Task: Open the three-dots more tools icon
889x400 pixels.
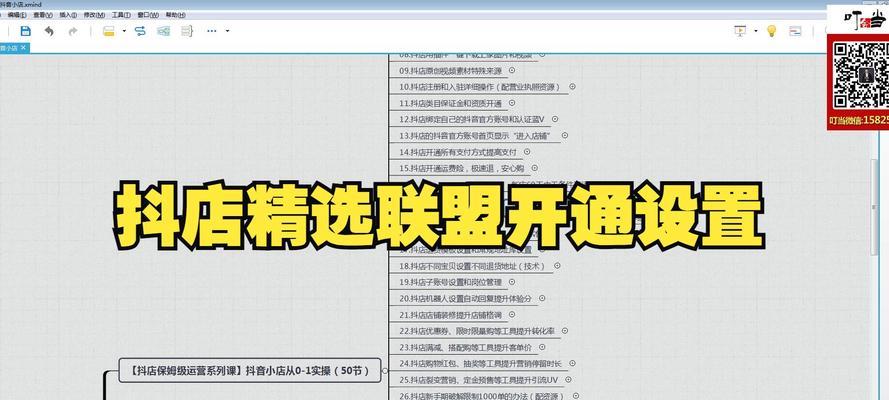Action: [211, 31]
